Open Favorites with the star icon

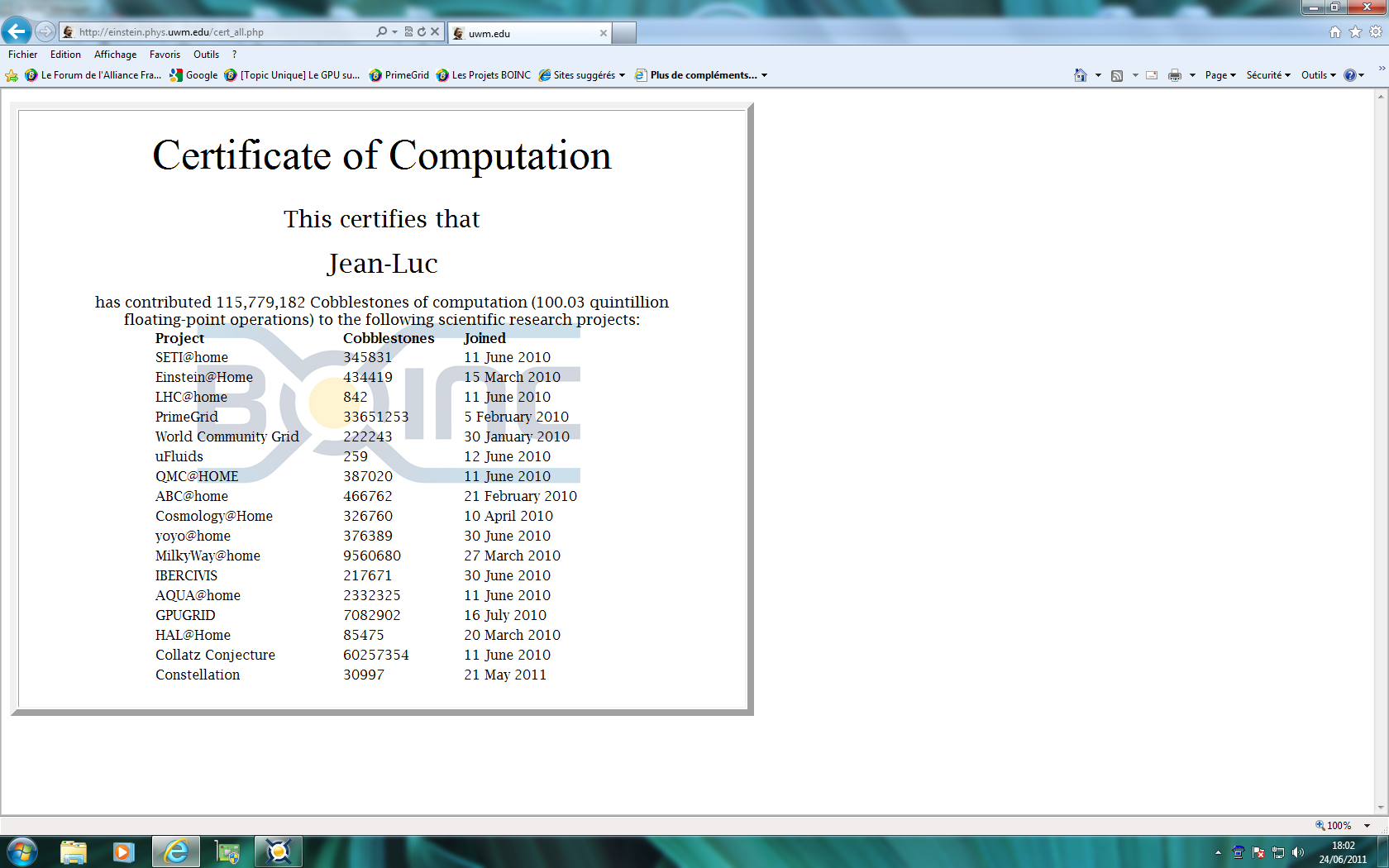[x=1355, y=31]
